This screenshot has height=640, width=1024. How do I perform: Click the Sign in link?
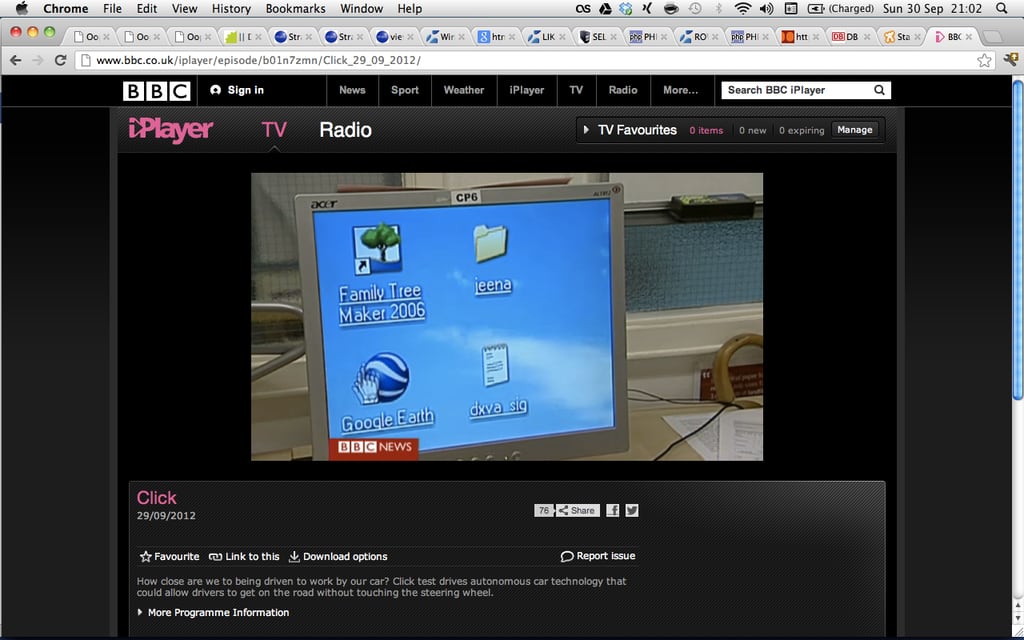pyautogui.click(x=237, y=90)
